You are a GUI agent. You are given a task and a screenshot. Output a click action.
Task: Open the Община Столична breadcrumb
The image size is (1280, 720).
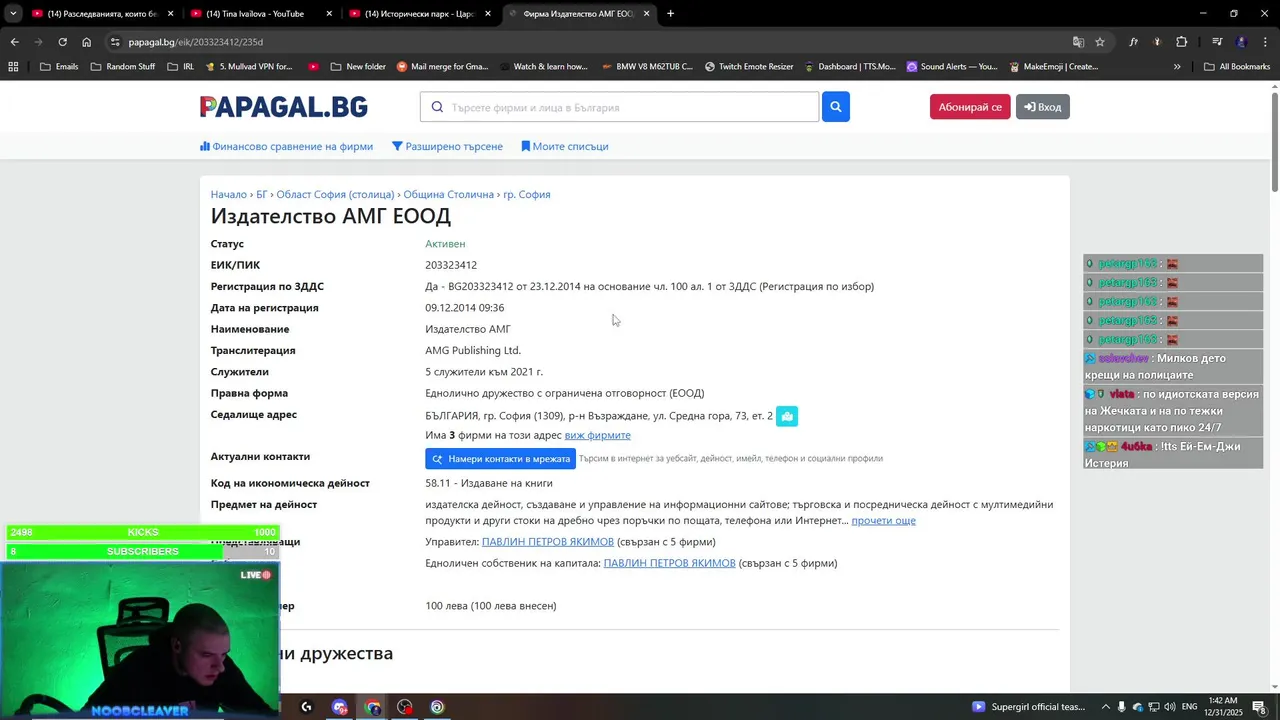point(449,194)
